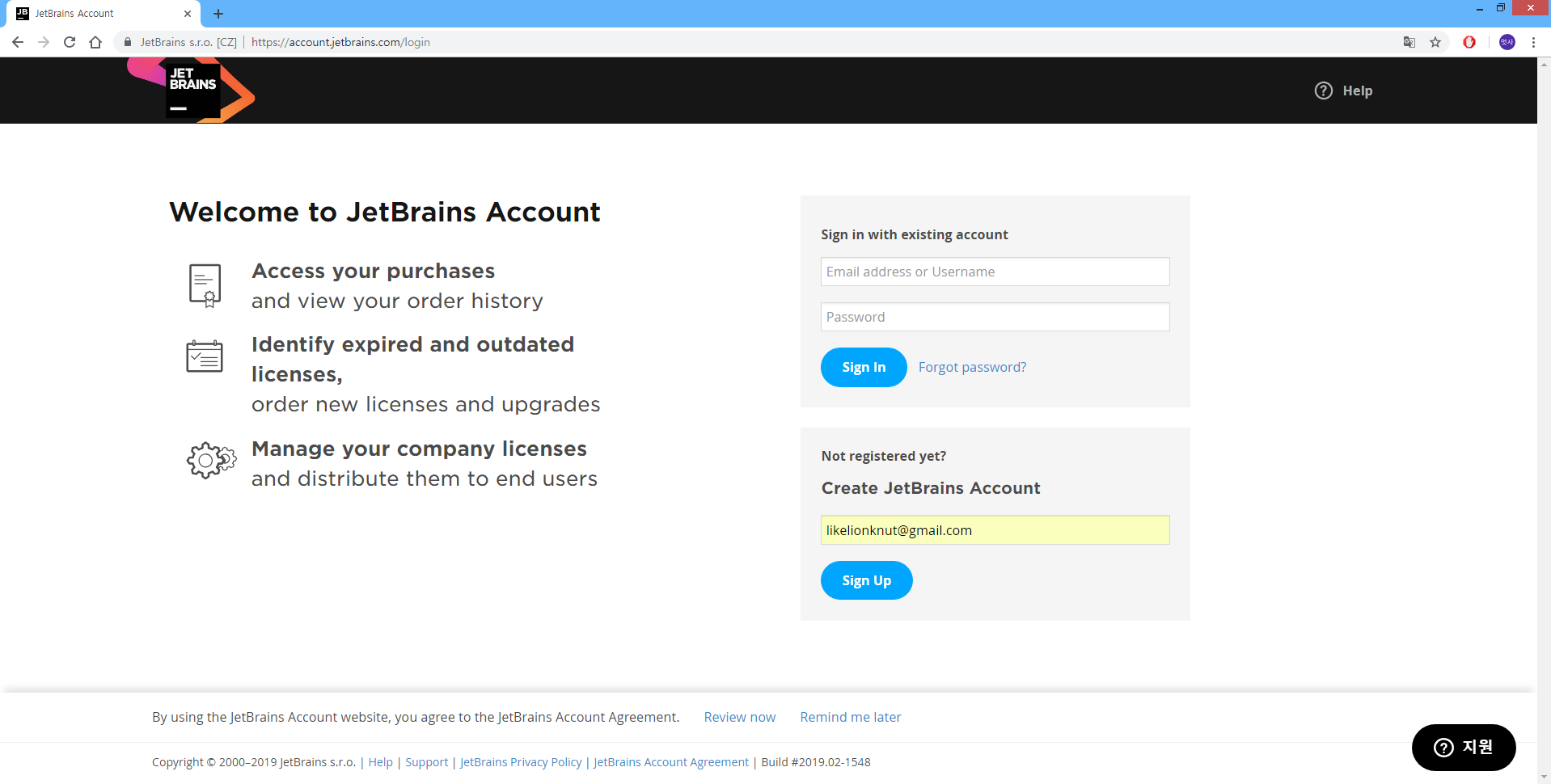Click the browser forward arrow

(44, 42)
